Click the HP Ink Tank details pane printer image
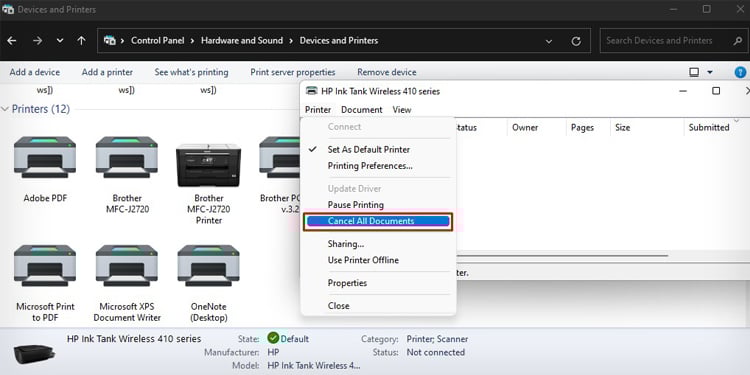Image resolution: width=750 pixels, height=375 pixels. [x=34, y=354]
